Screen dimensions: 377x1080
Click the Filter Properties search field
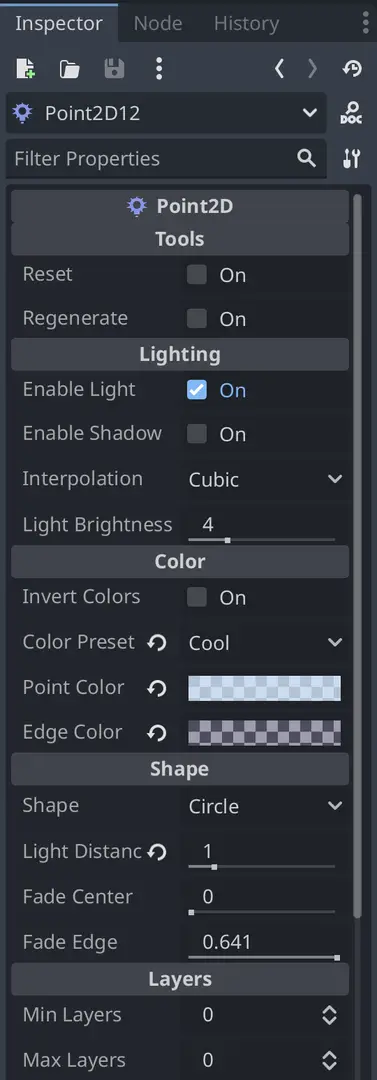pyautogui.click(x=166, y=158)
